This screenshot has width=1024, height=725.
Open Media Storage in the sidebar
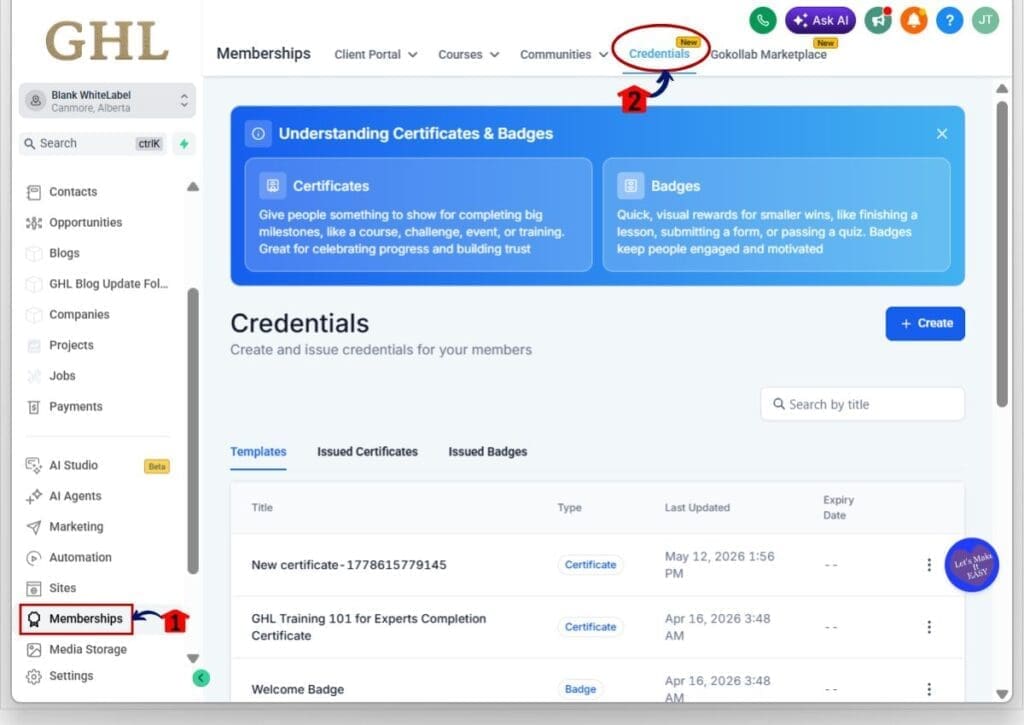point(88,649)
